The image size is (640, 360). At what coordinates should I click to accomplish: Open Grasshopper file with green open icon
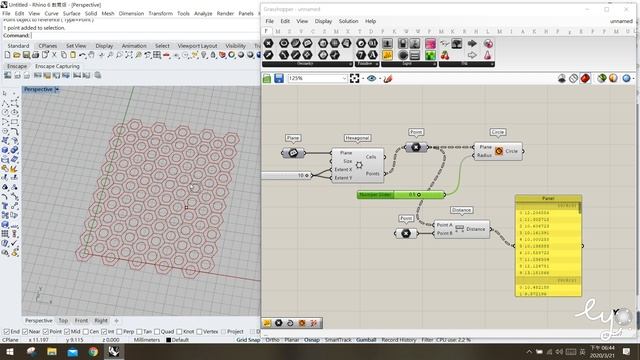click(x=267, y=78)
